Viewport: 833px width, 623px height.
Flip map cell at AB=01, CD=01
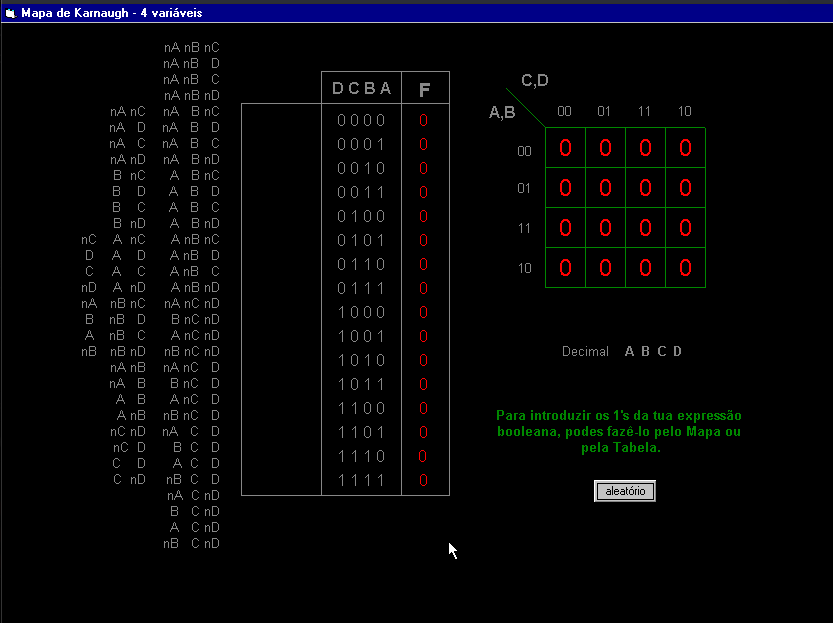(605, 188)
